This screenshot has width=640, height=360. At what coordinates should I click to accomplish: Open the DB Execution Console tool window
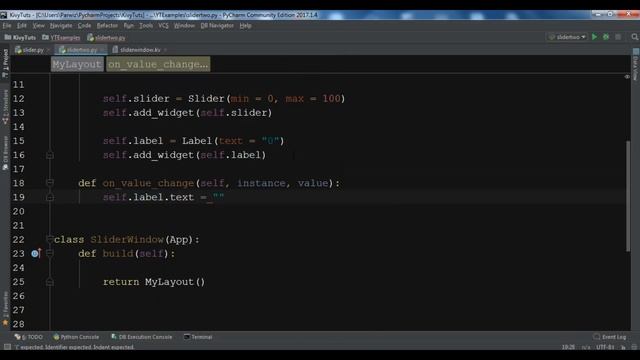[x=142, y=337]
